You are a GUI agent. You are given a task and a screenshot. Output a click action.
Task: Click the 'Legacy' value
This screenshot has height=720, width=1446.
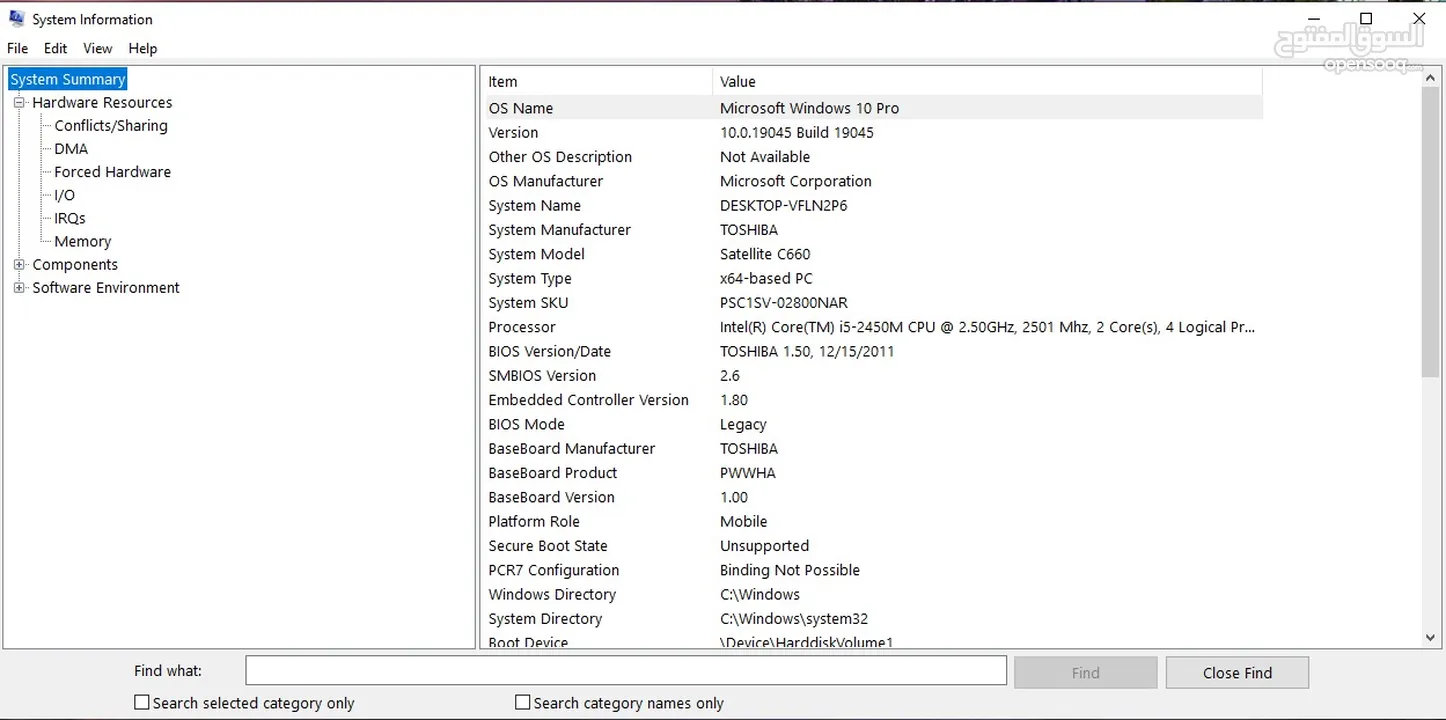[x=743, y=424]
